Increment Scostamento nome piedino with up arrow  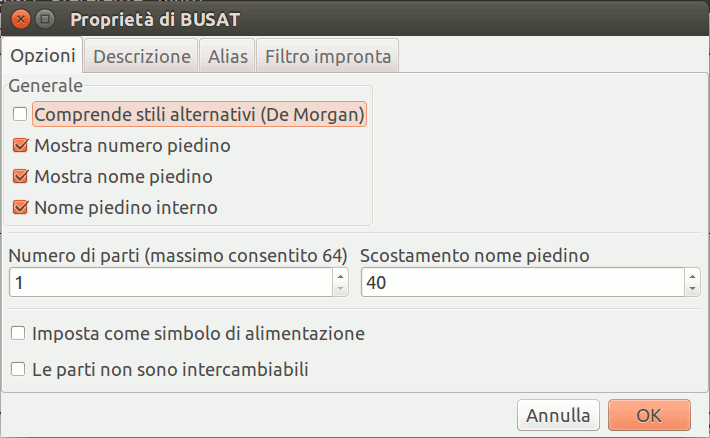click(x=693, y=277)
